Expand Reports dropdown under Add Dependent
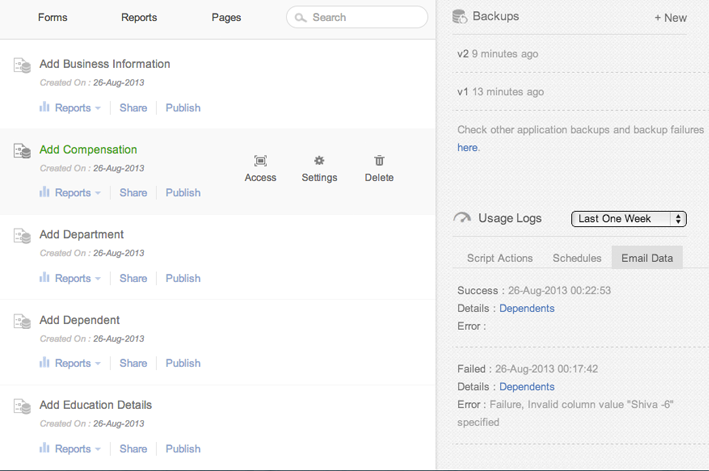The height and width of the screenshot is (471, 709). tap(71, 364)
